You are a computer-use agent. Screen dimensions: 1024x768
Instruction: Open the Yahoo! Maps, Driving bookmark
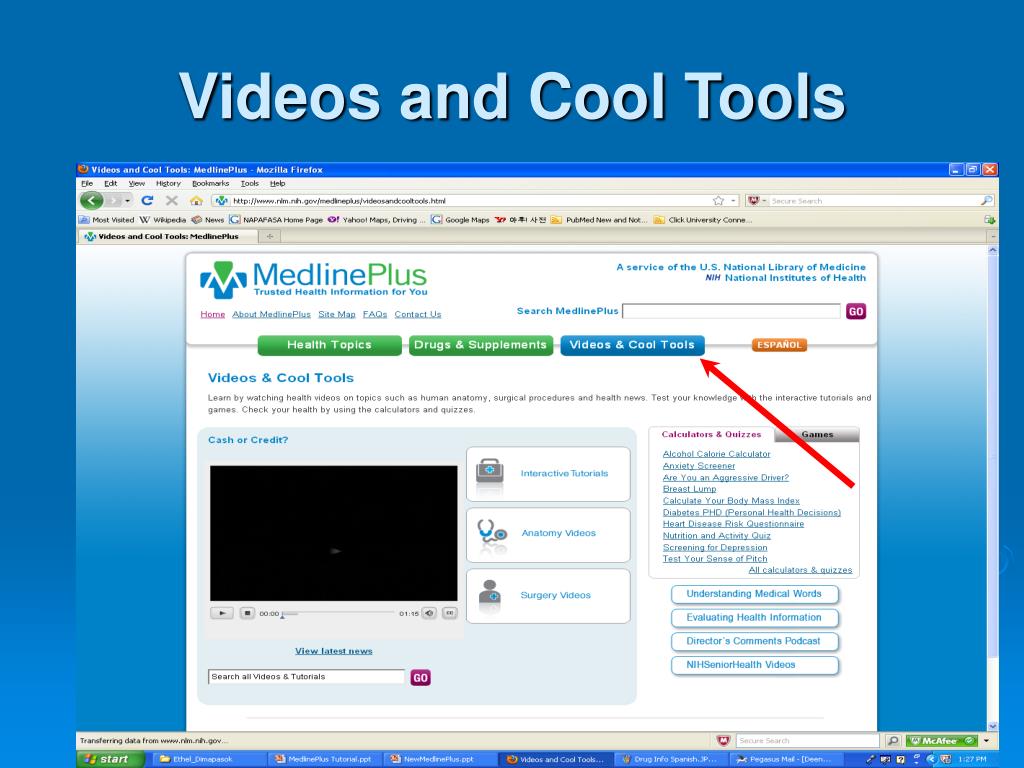376,220
